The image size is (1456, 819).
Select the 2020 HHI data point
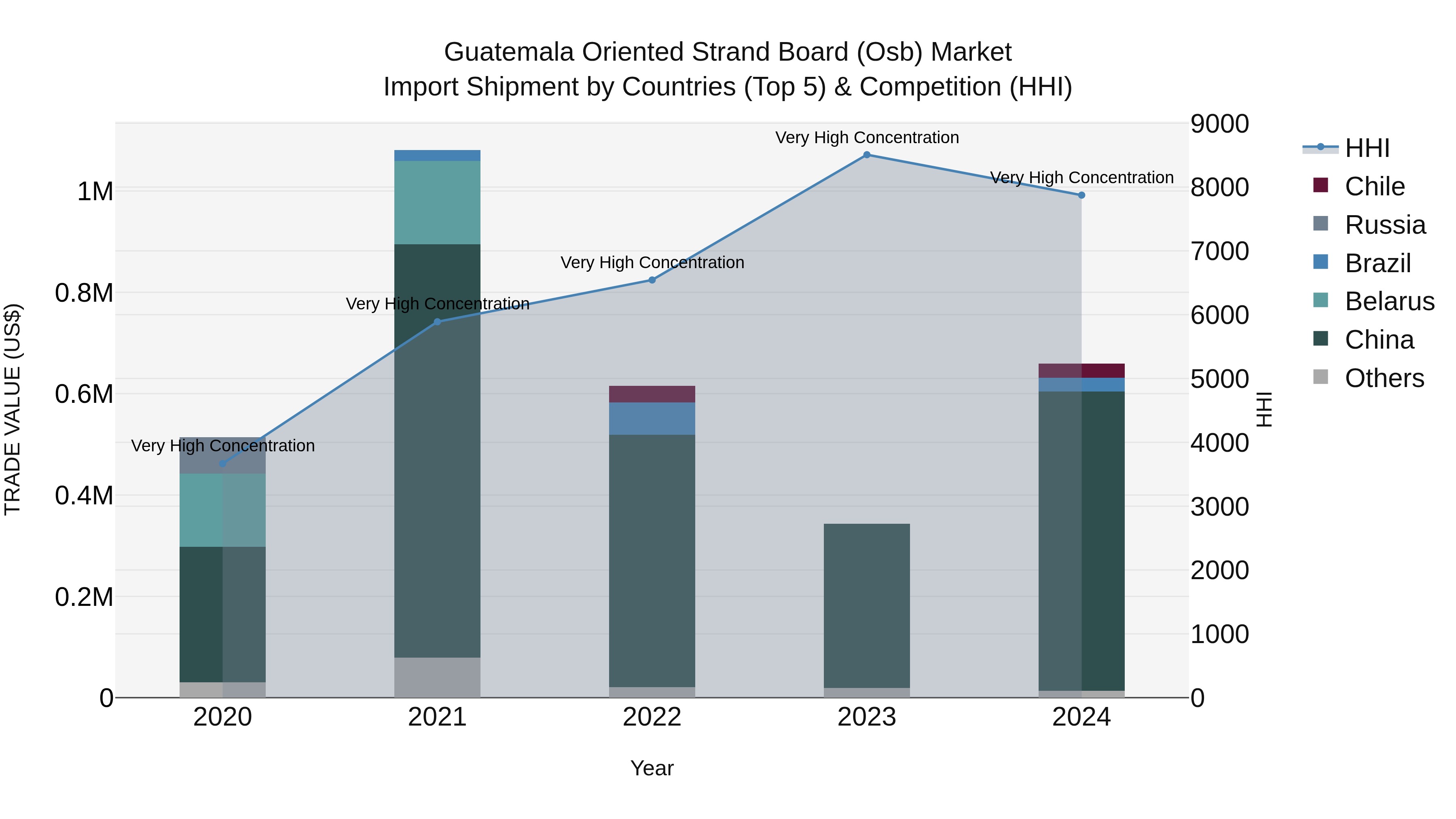point(223,463)
